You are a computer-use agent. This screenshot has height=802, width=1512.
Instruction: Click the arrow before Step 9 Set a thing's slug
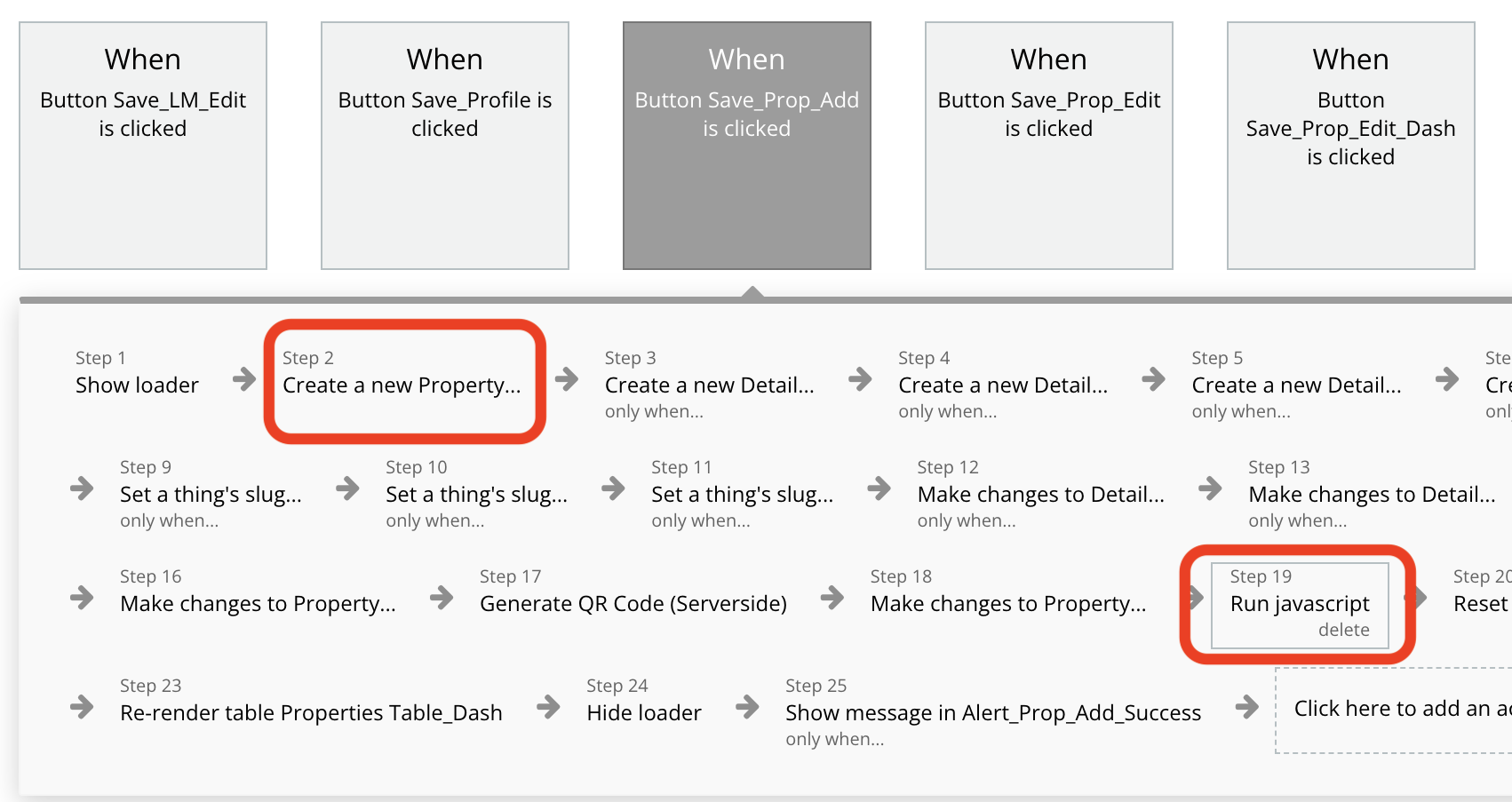click(82, 488)
